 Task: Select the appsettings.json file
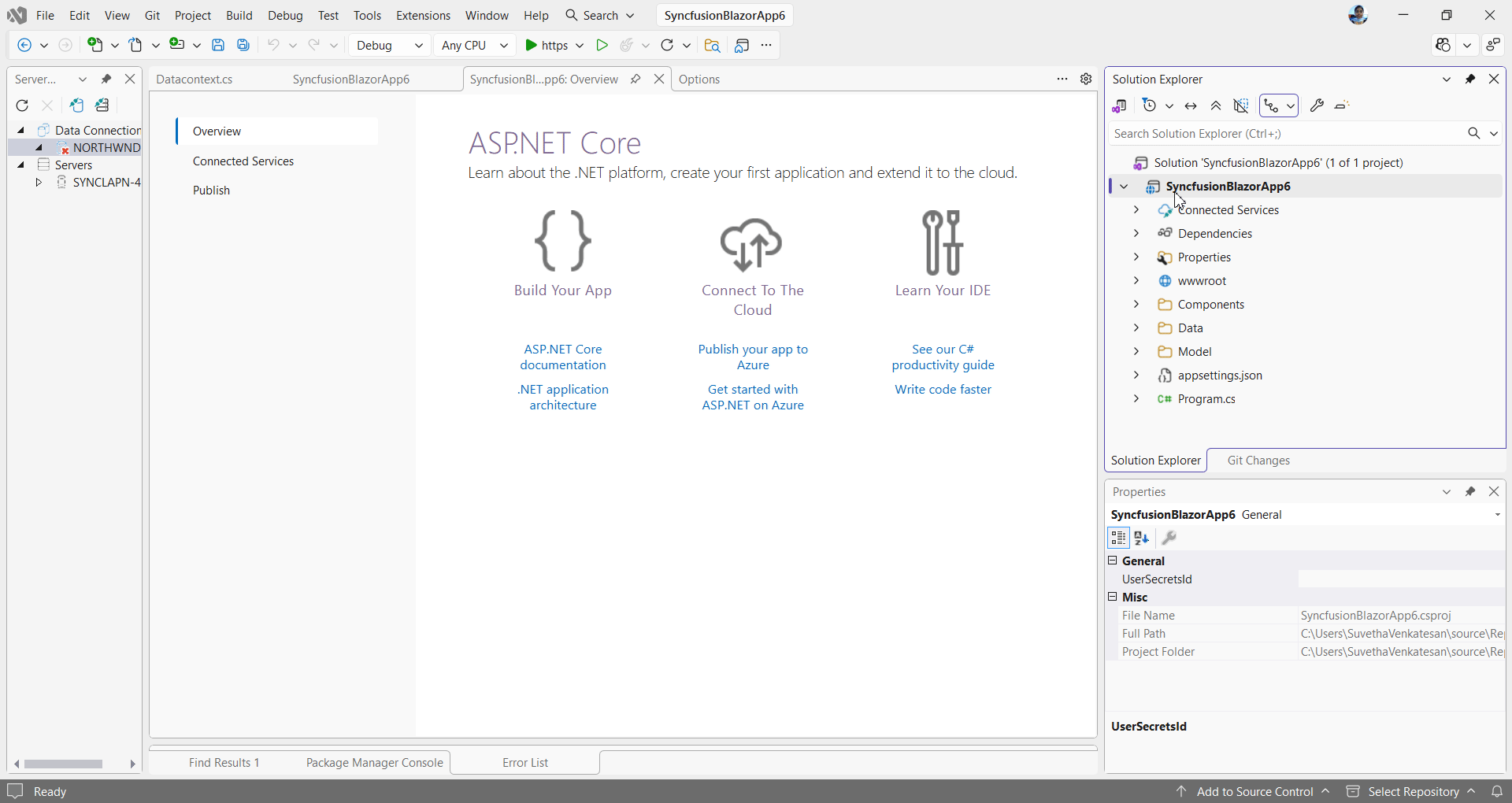[1220, 376]
